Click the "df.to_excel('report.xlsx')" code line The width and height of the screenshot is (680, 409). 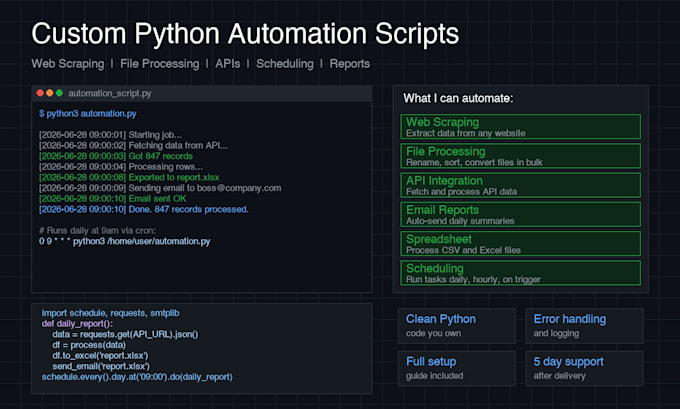pyautogui.click(x=100, y=356)
